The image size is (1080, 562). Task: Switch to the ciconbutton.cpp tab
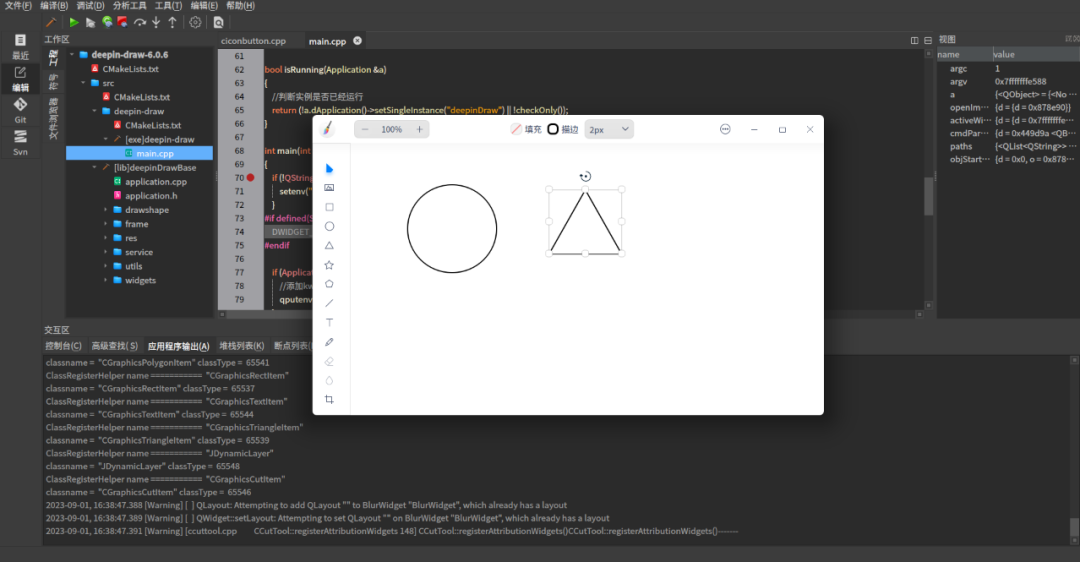click(x=253, y=41)
